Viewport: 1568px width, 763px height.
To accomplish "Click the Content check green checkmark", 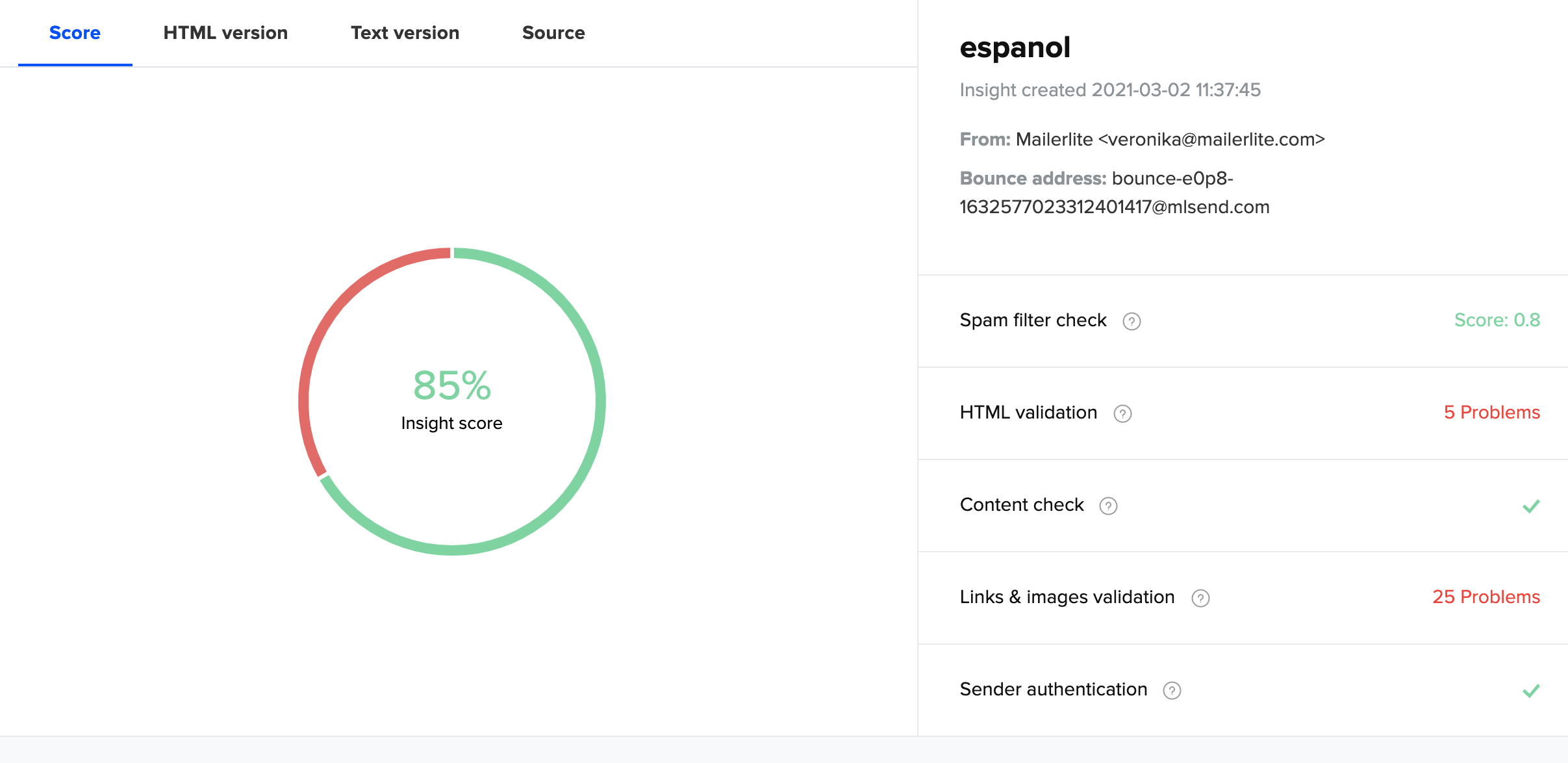I will [1531, 506].
